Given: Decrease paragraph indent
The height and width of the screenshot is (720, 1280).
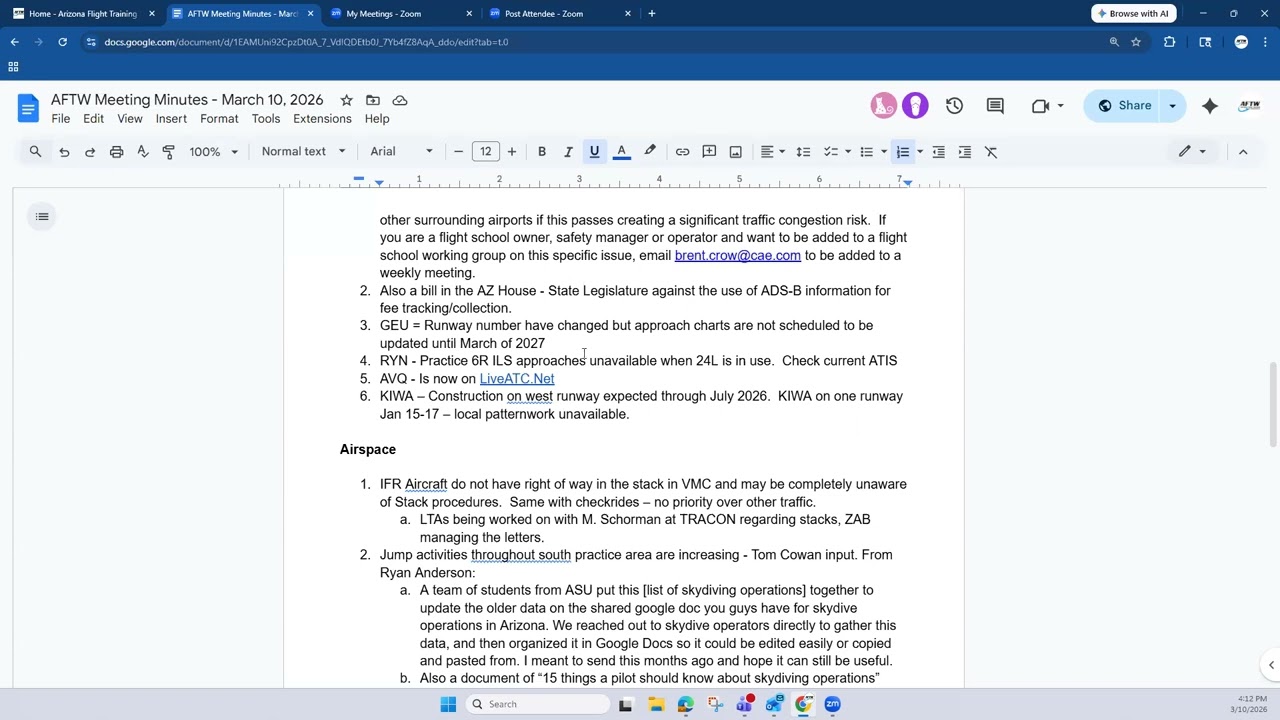Looking at the screenshot, I should 938,152.
